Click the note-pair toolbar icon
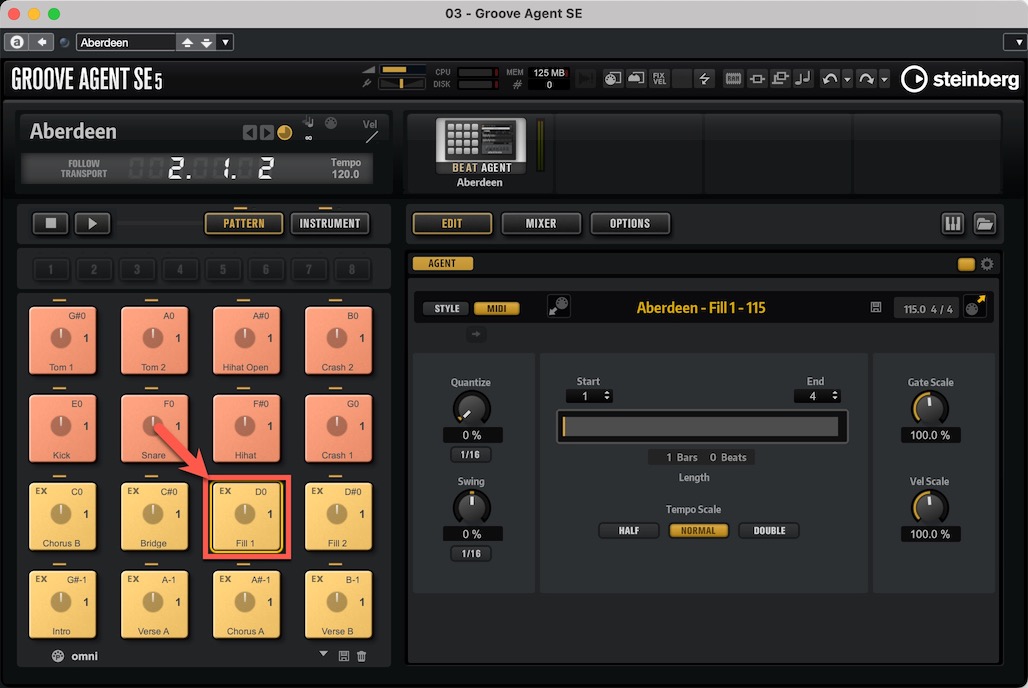 coord(802,79)
